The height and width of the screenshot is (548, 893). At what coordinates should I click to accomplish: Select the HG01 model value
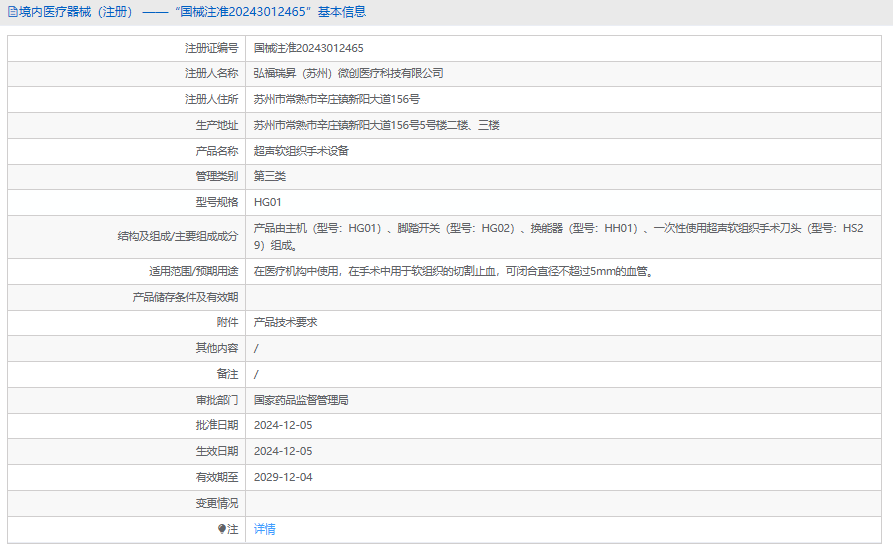[x=267, y=202]
